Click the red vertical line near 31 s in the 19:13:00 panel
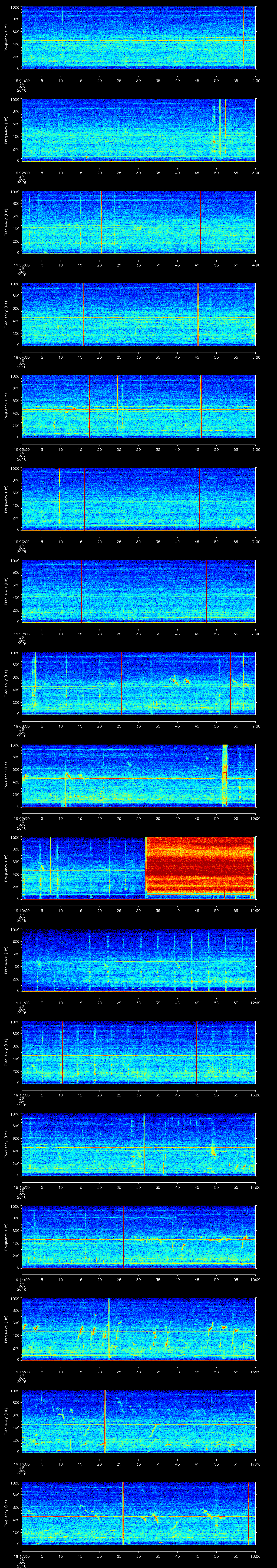This screenshot has width=277, height=1568. 144,1146
